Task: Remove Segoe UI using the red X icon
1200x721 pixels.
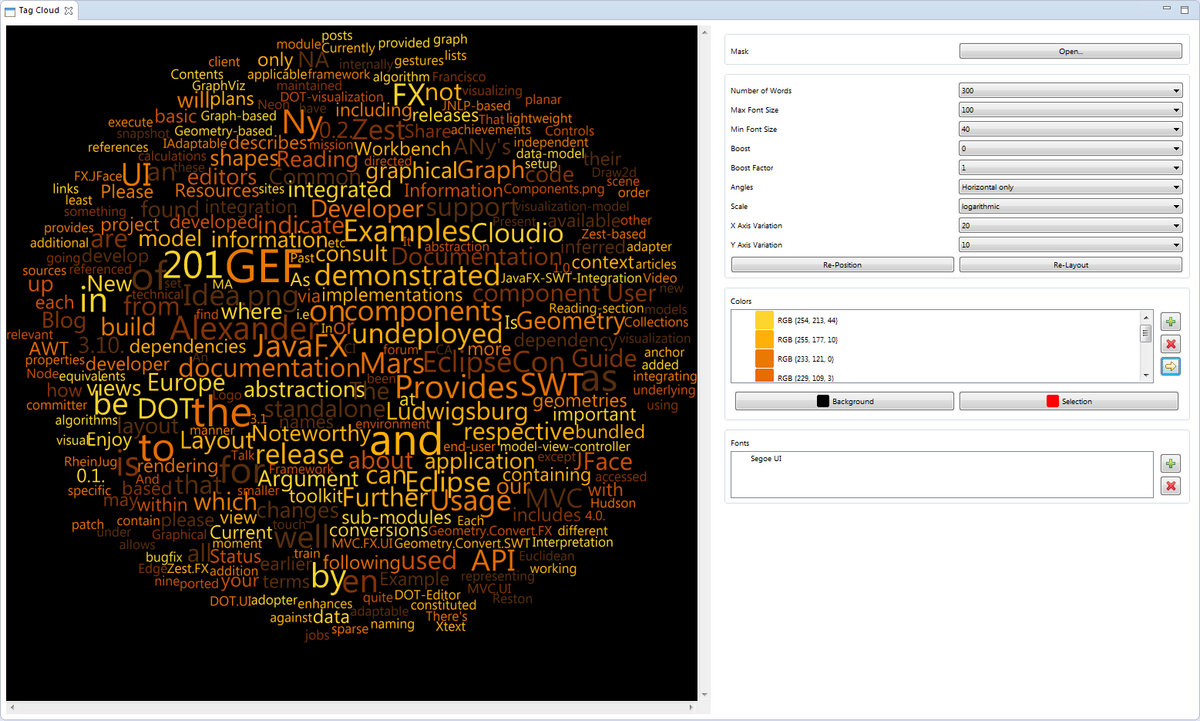Action: click(1170, 486)
